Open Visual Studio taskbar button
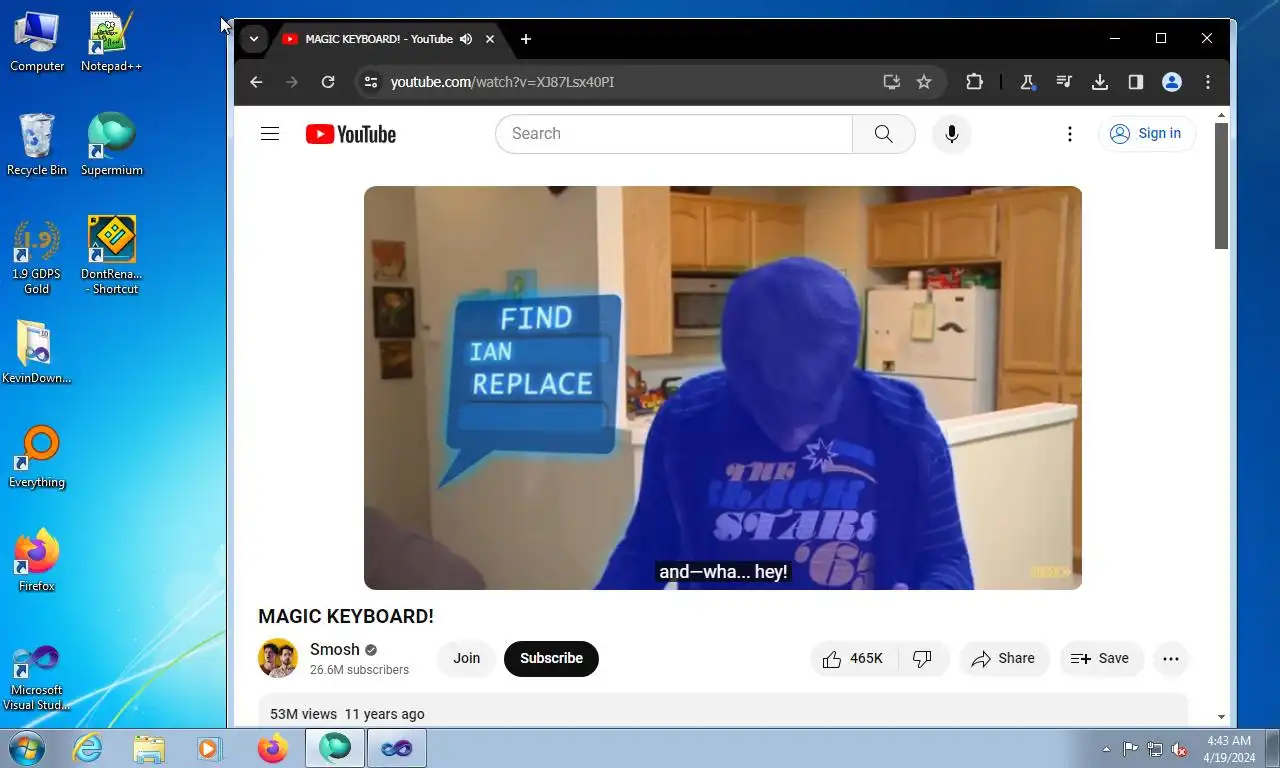The width and height of the screenshot is (1280, 768). pos(397,748)
